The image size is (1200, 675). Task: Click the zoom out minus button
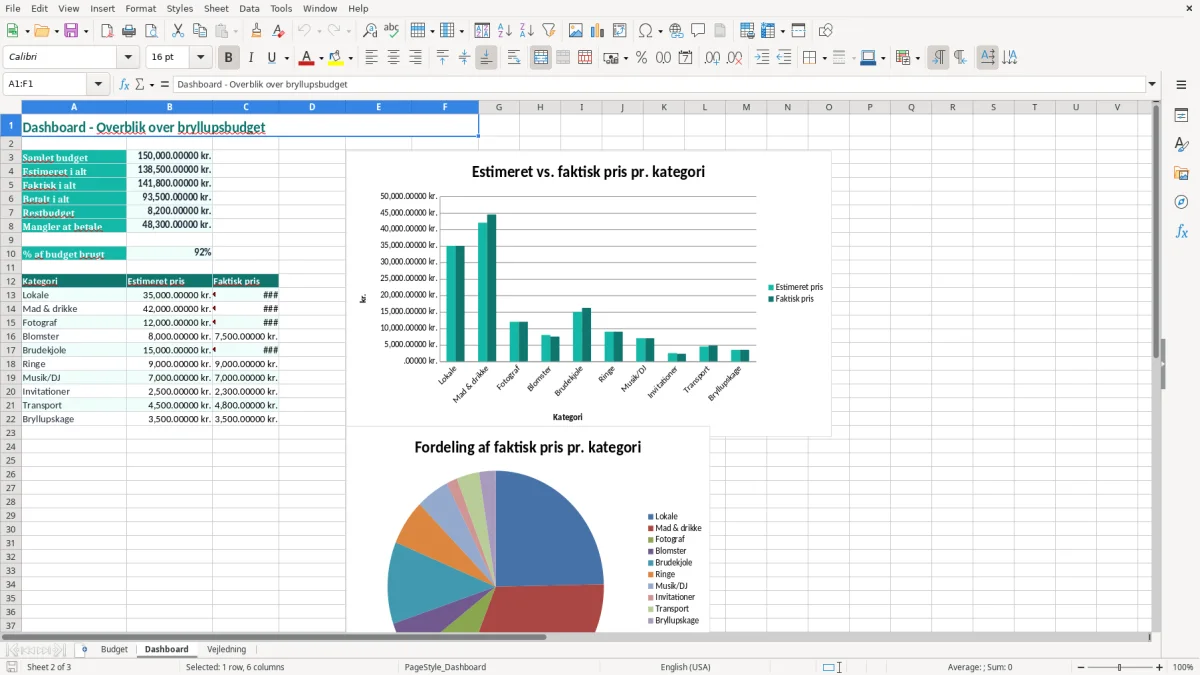[1079, 667]
